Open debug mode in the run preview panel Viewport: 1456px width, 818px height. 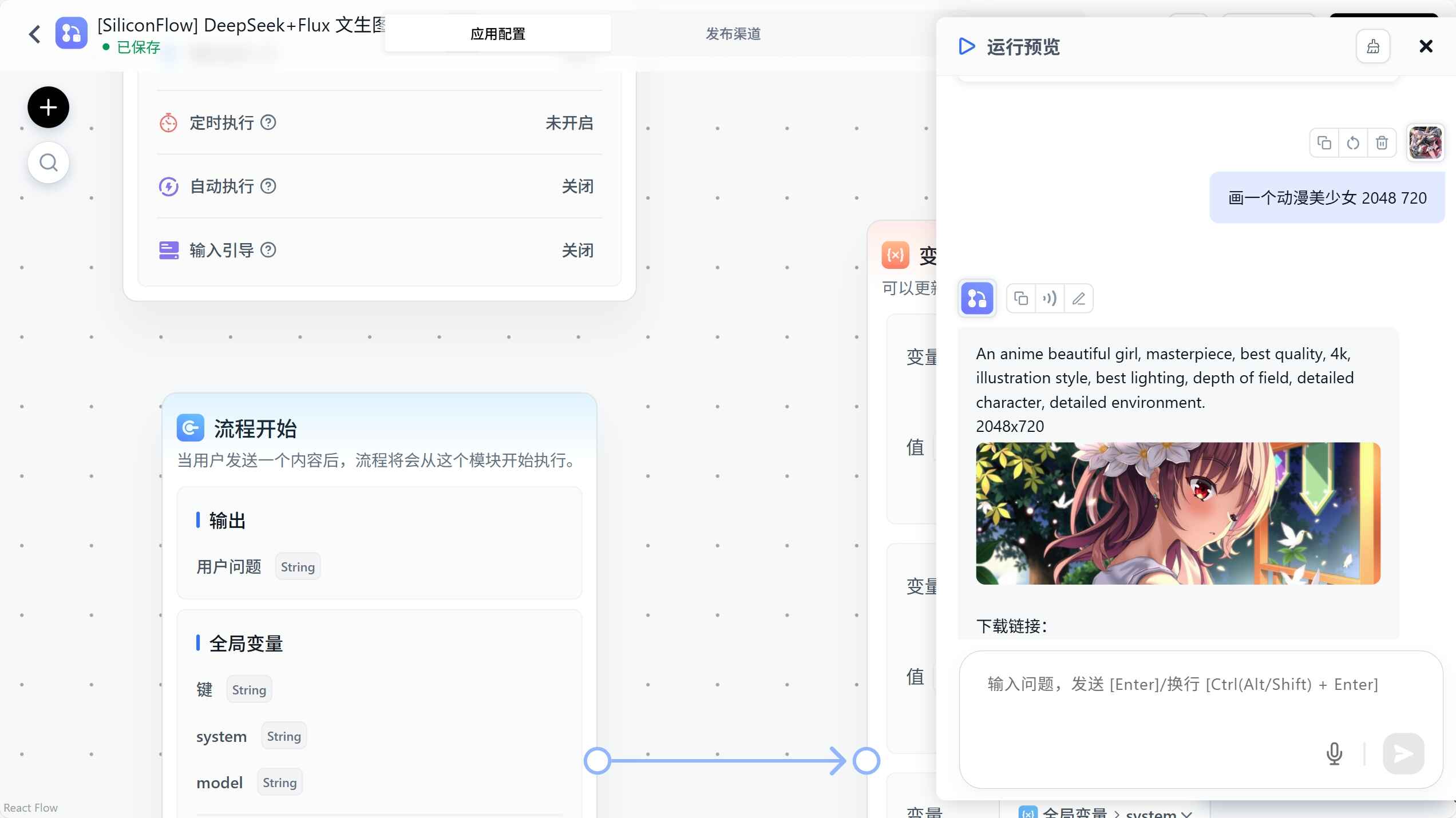point(1373,47)
